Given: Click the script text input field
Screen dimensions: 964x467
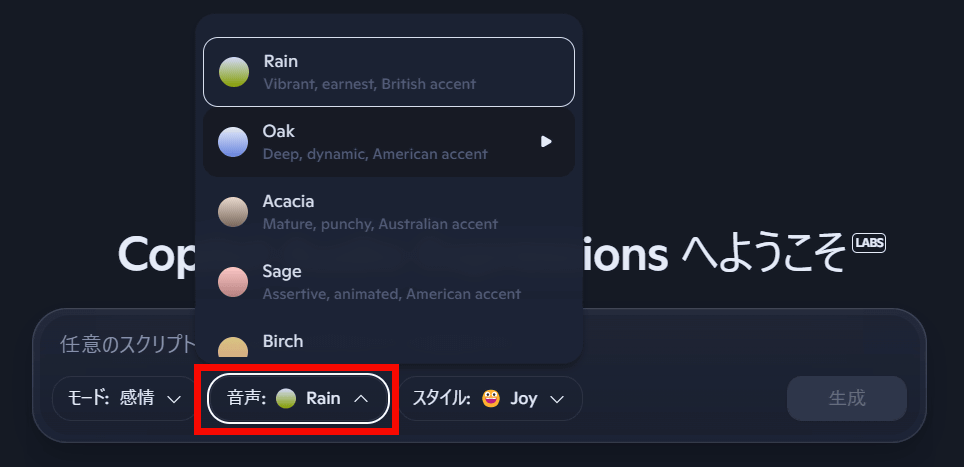Looking at the screenshot, I should click(x=120, y=344).
